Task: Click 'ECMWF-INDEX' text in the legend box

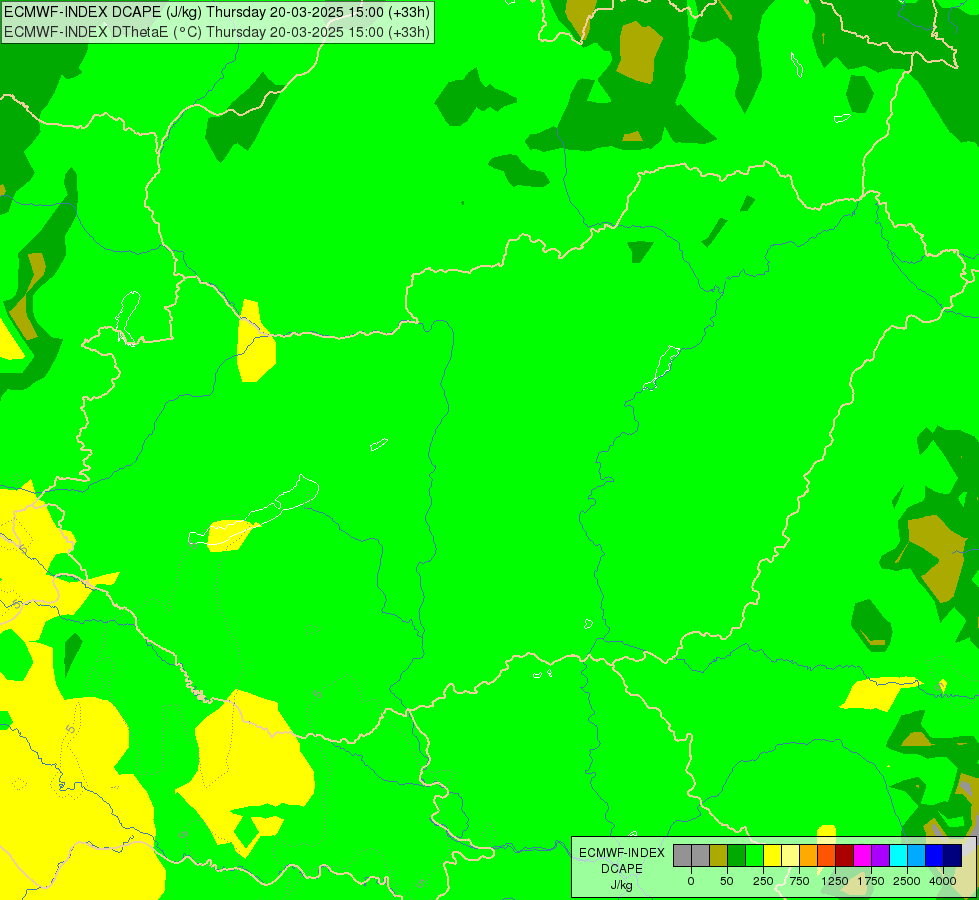Action: click(x=622, y=853)
